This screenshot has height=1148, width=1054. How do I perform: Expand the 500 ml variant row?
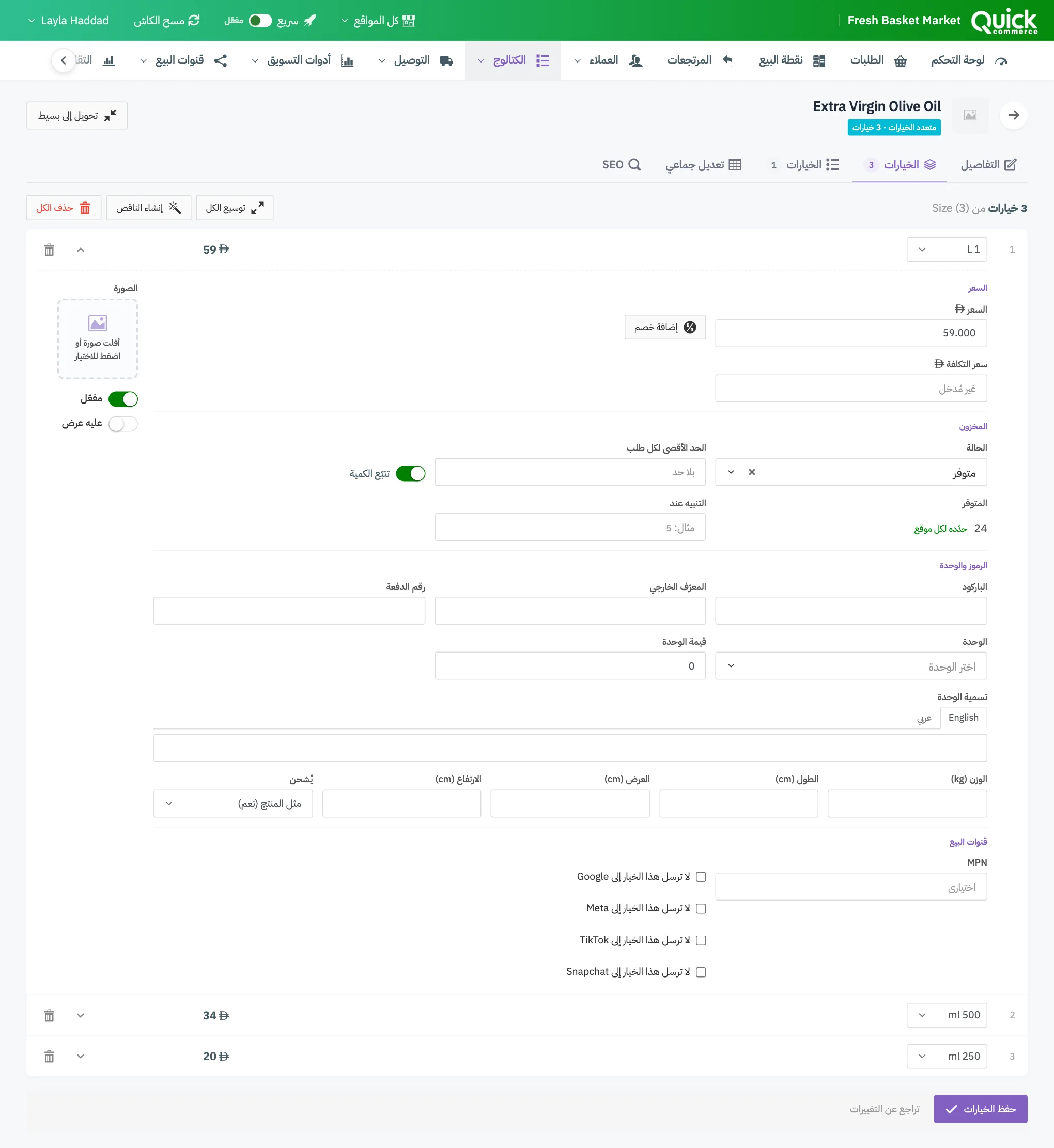tap(81, 1016)
